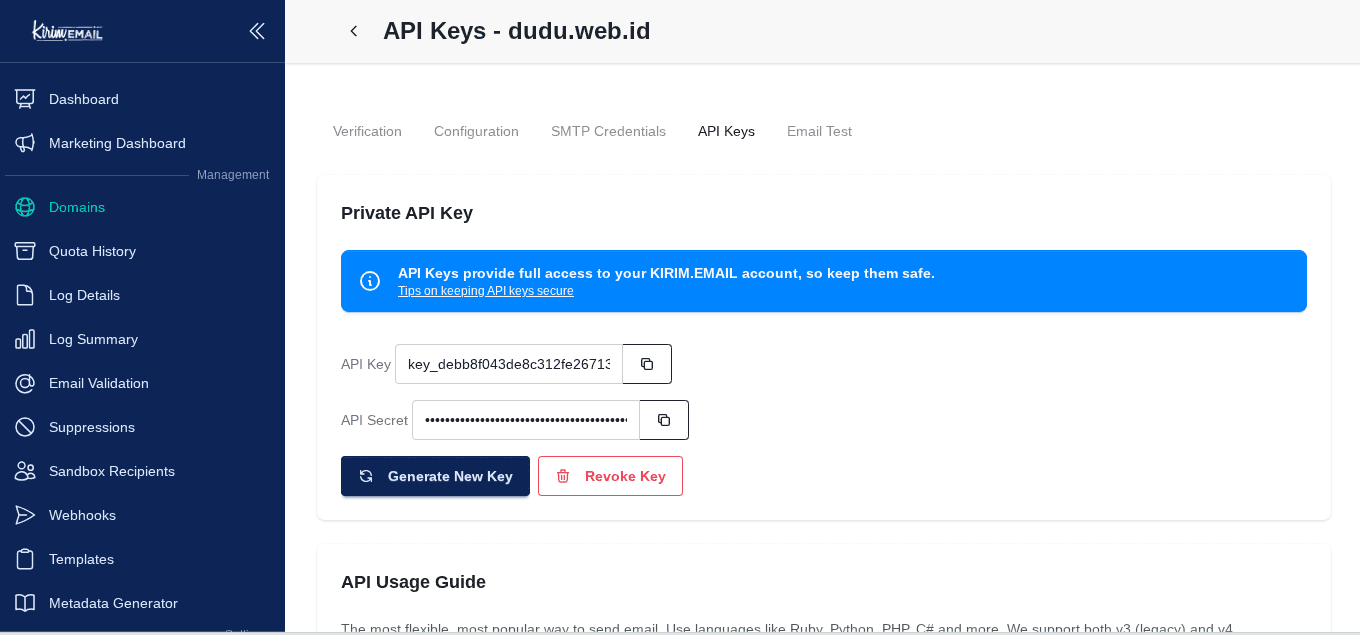Select the Domains globe icon in sidebar

point(26,207)
